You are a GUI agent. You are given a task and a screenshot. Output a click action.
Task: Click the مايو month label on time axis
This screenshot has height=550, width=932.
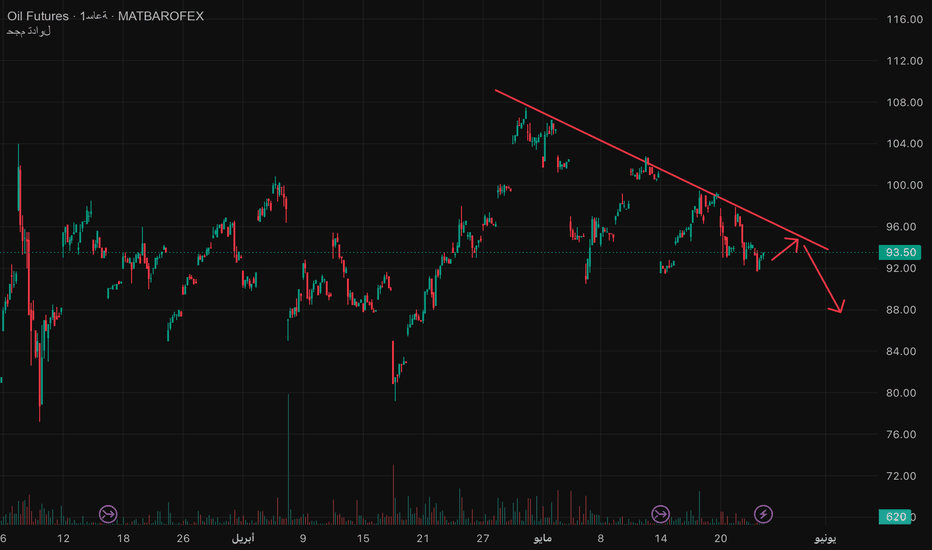click(542, 538)
